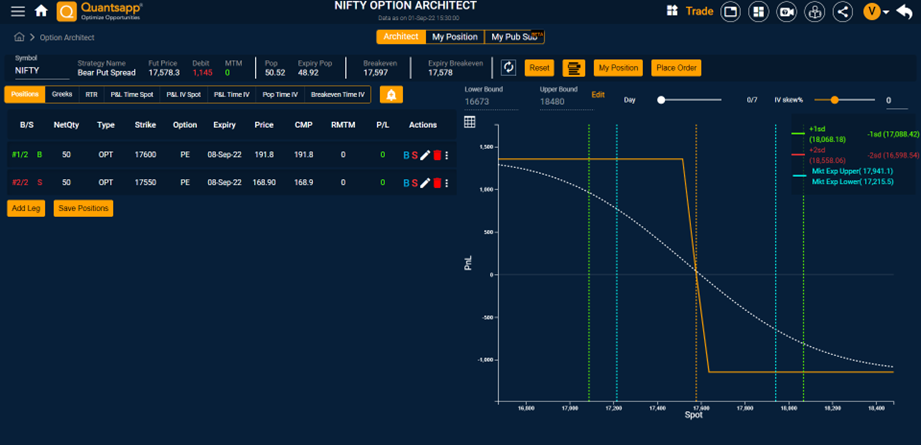Open the dashboard layout icon

(x=758, y=12)
